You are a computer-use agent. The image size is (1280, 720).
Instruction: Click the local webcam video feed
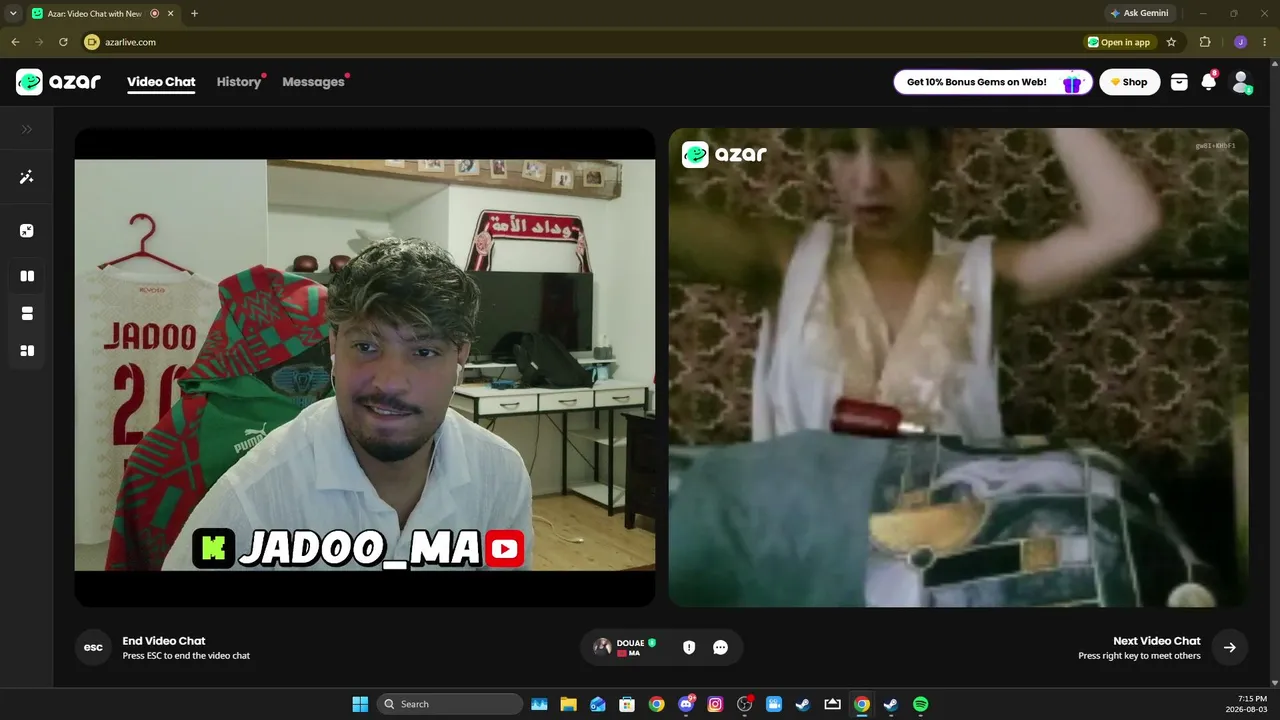click(365, 367)
